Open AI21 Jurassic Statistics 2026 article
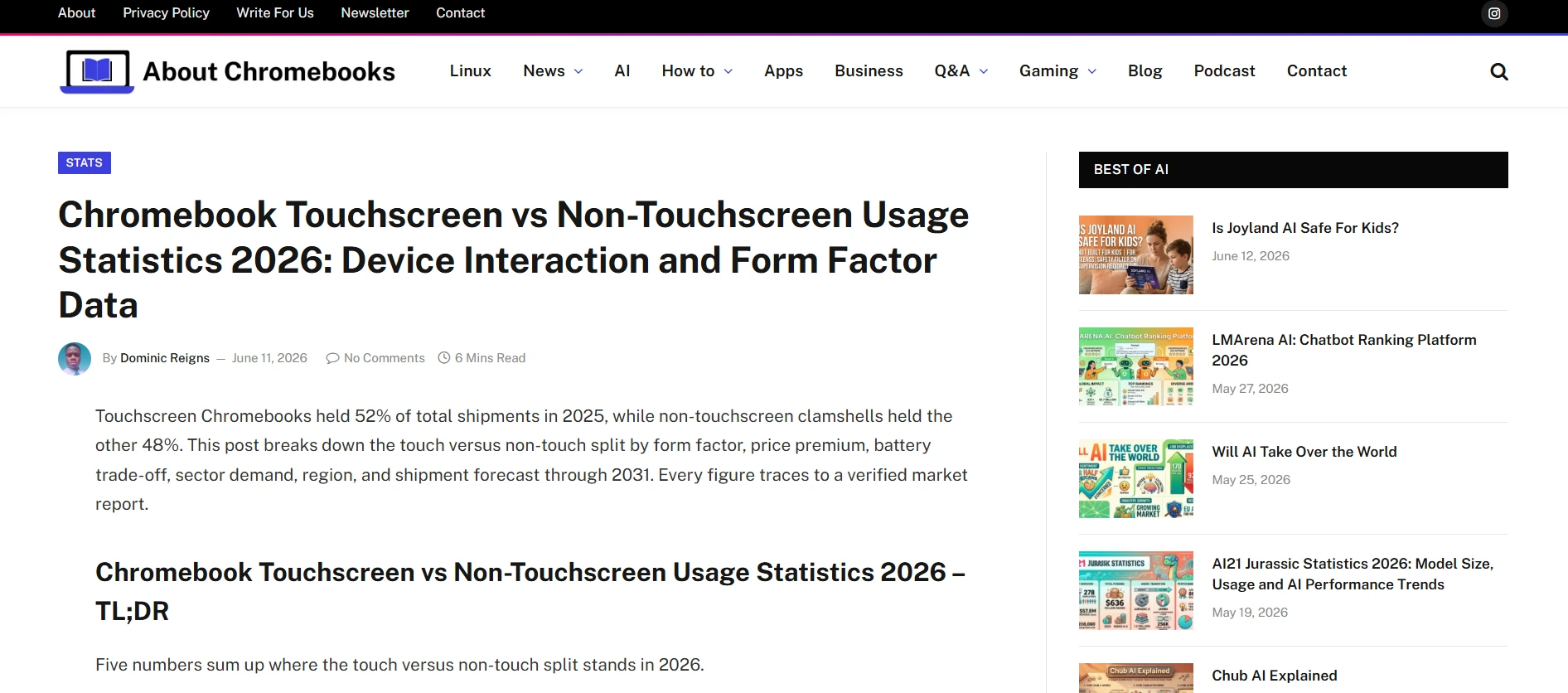This screenshot has height=693, width=1568. pyautogui.click(x=1352, y=574)
